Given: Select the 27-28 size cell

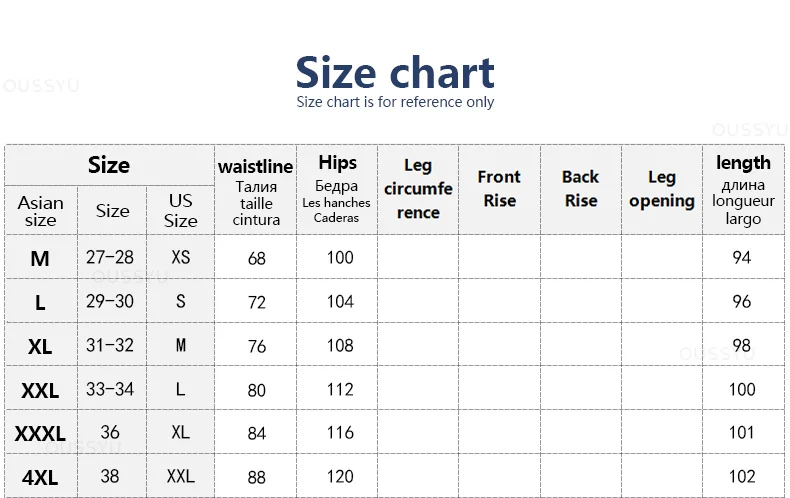Looking at the screenshot, I should coord(110,257).
